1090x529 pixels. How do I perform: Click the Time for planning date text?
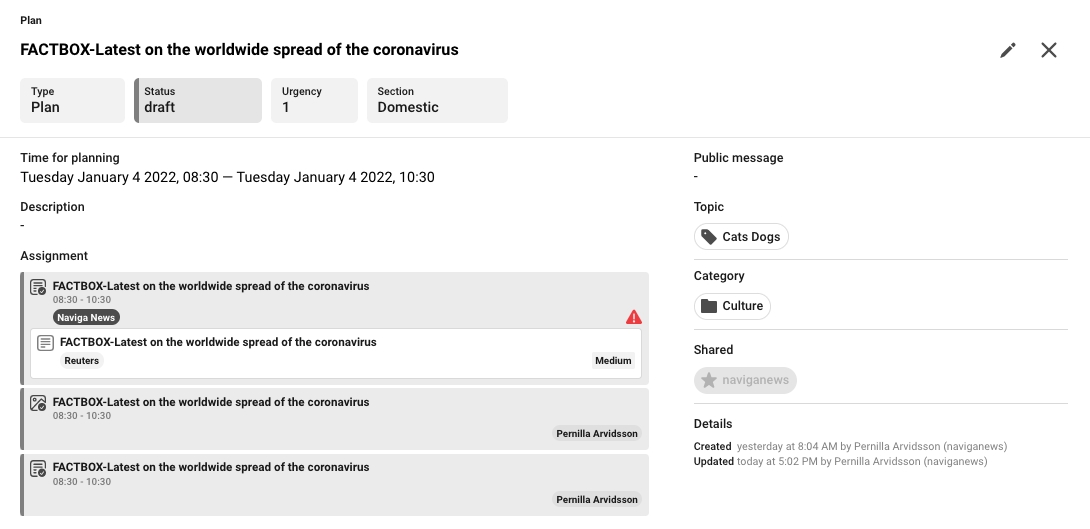click(227, 178)
